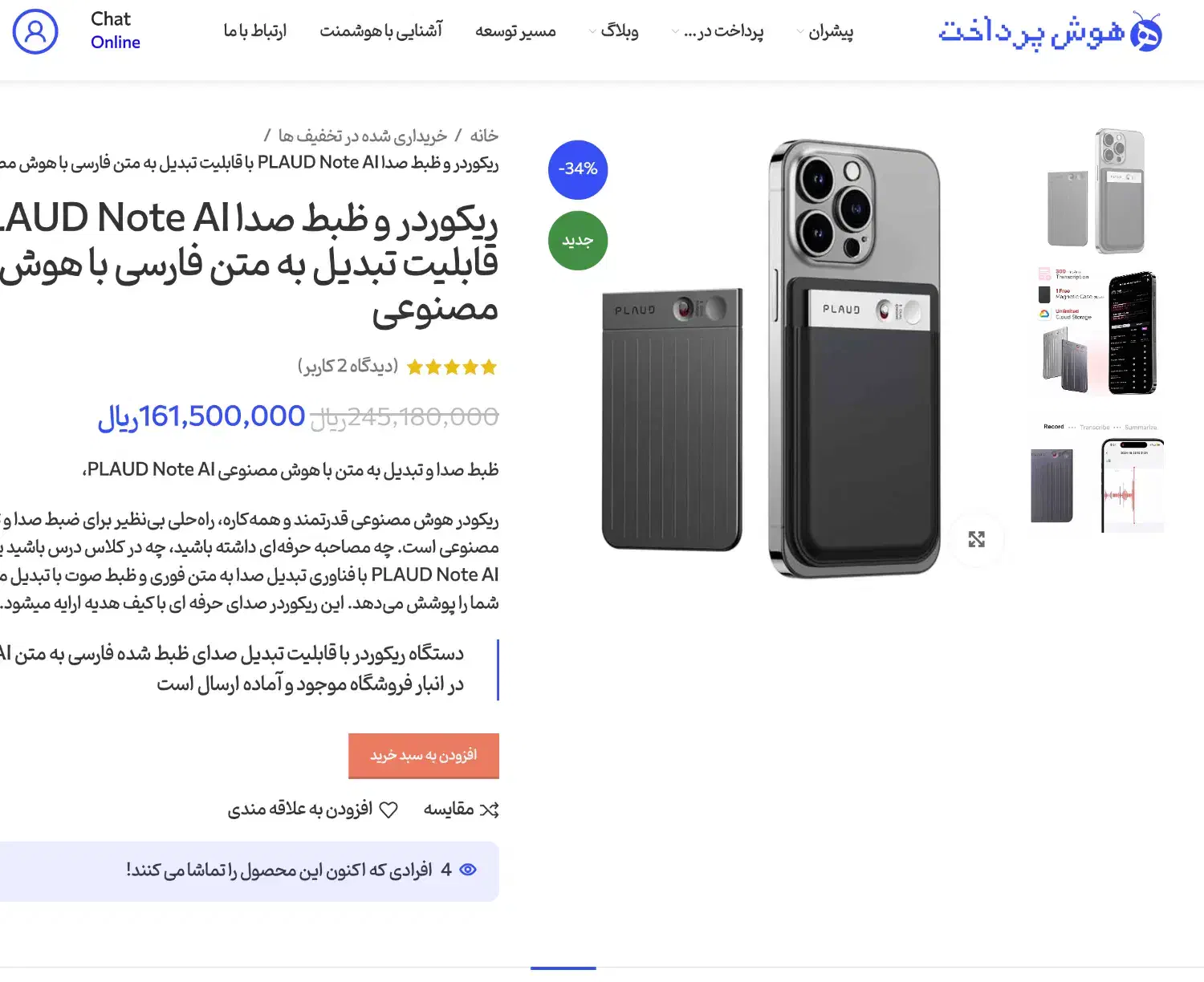Expand the پرداخت در... dropdown menu

point(718,31)
